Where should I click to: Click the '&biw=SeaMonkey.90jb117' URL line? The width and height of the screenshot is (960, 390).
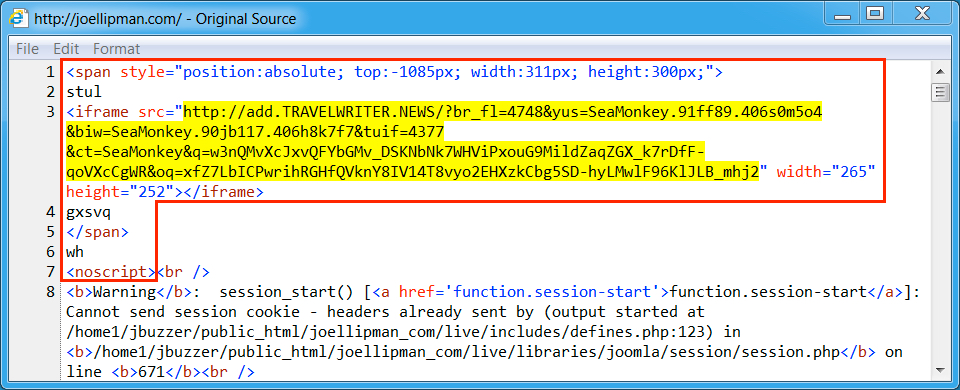(255, 132)
